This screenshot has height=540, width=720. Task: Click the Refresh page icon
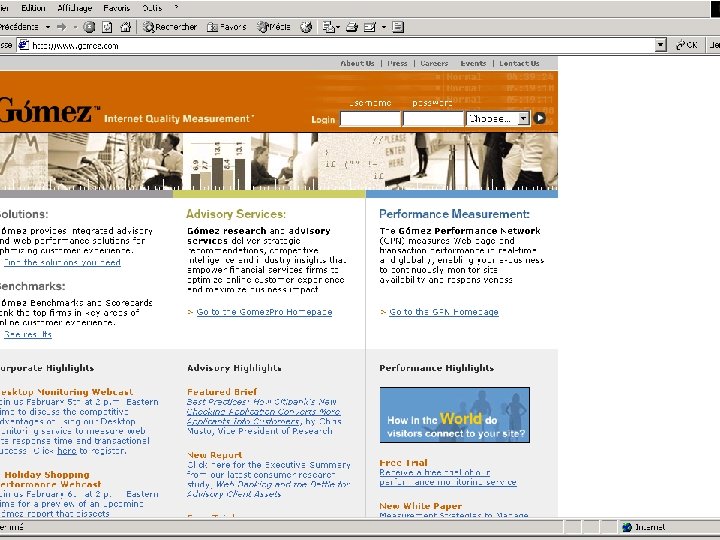tap(107, 27)
